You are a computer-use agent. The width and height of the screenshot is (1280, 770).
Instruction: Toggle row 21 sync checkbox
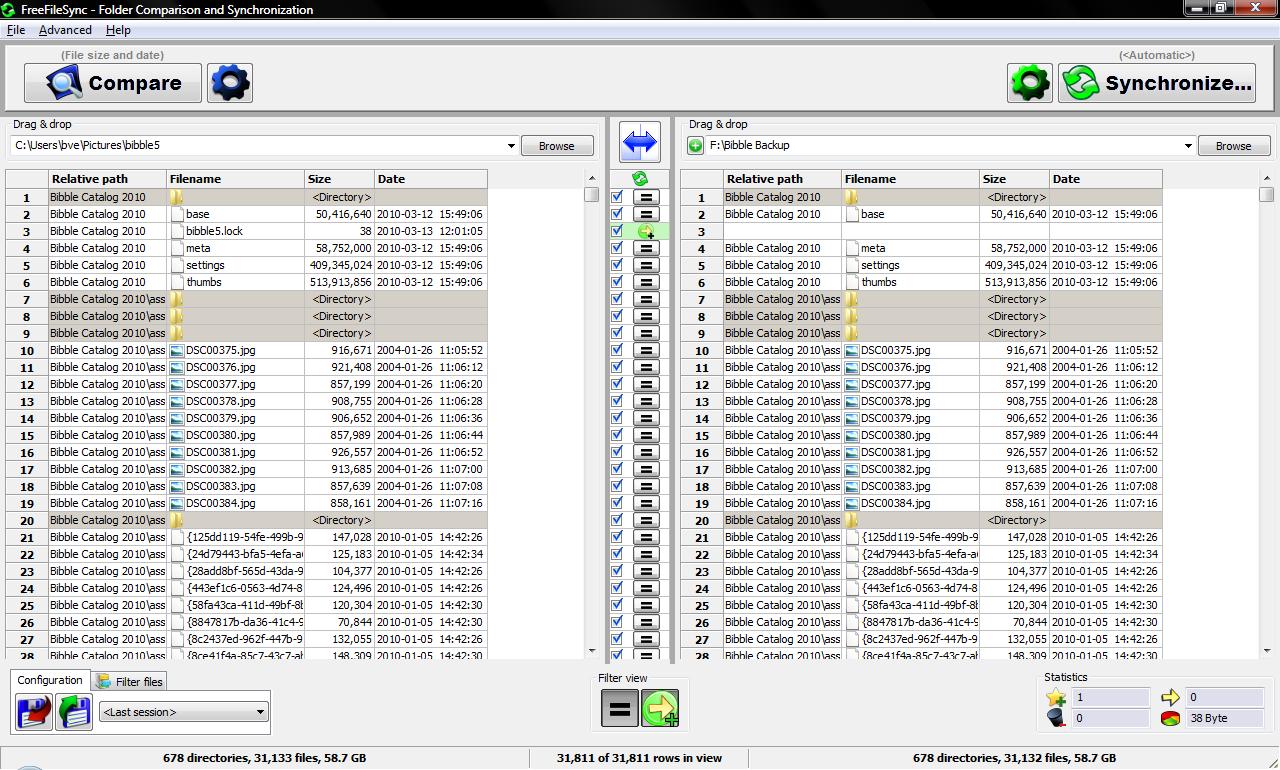617,537
